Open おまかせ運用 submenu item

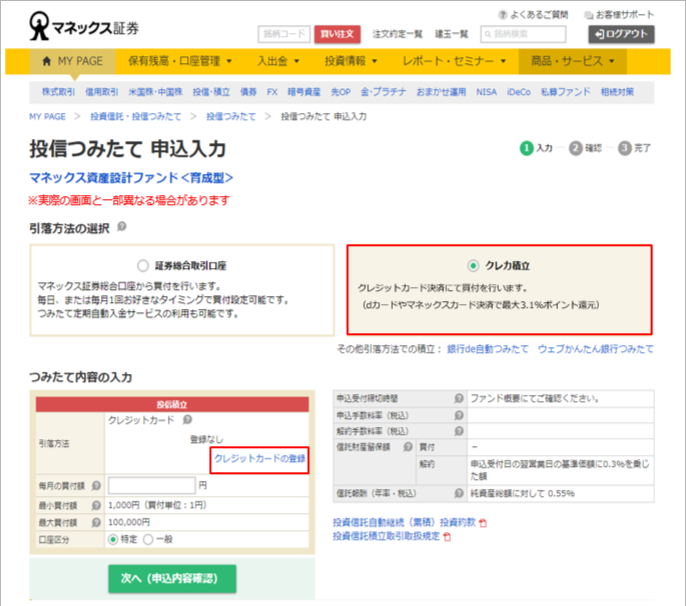tap(441, 92)
